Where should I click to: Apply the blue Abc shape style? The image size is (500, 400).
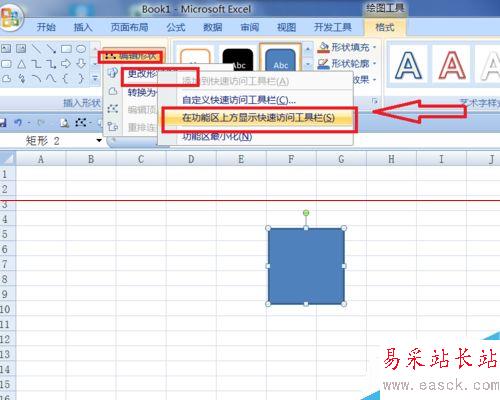pyautogui.click(x=280, y=57)
